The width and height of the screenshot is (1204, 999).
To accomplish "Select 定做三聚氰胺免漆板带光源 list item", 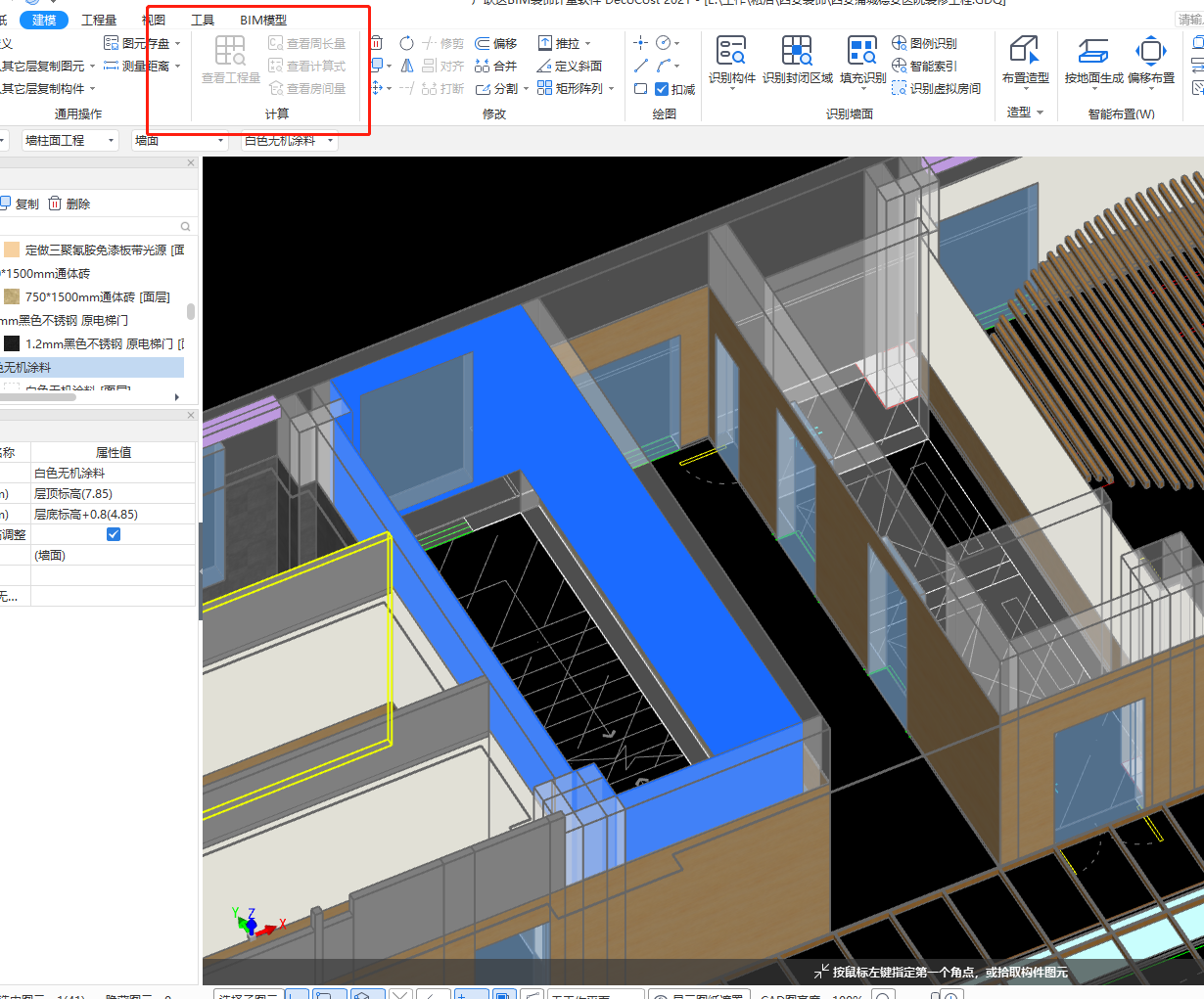I will pos(94,250).
